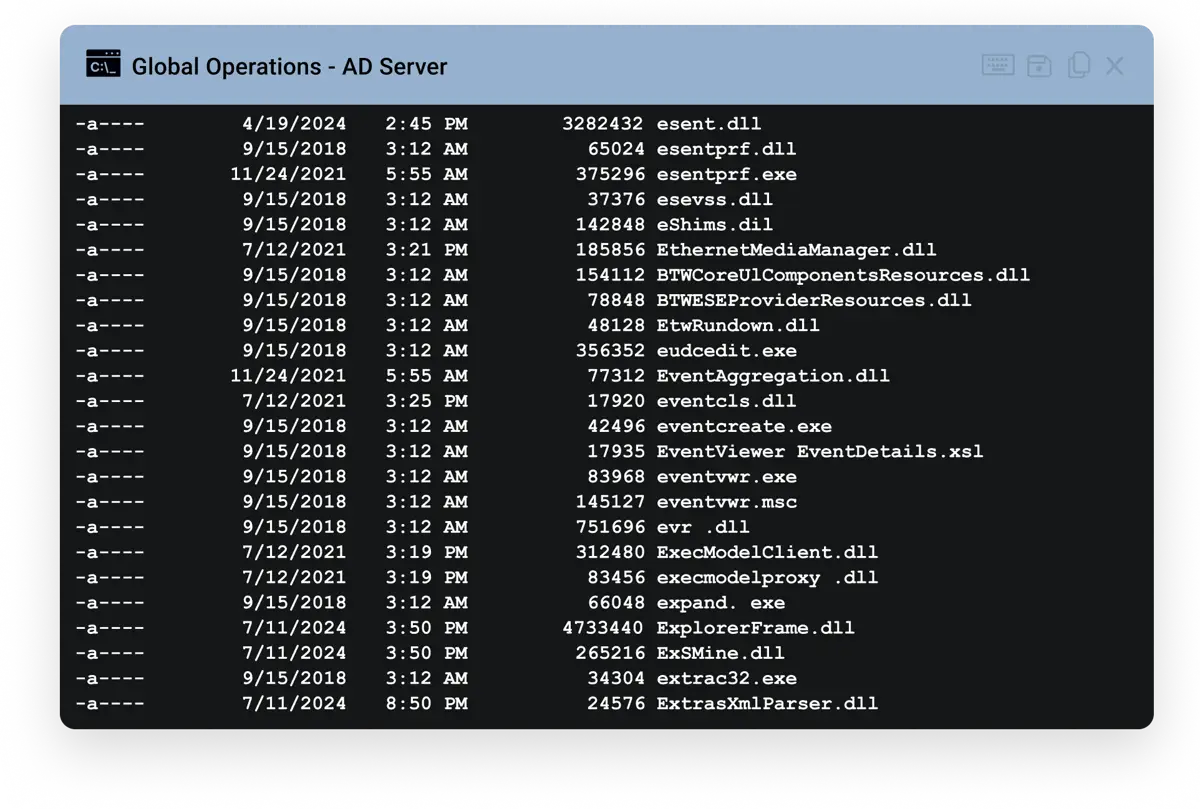Select EventAggregation.dll file name

[x=773, y=376]
